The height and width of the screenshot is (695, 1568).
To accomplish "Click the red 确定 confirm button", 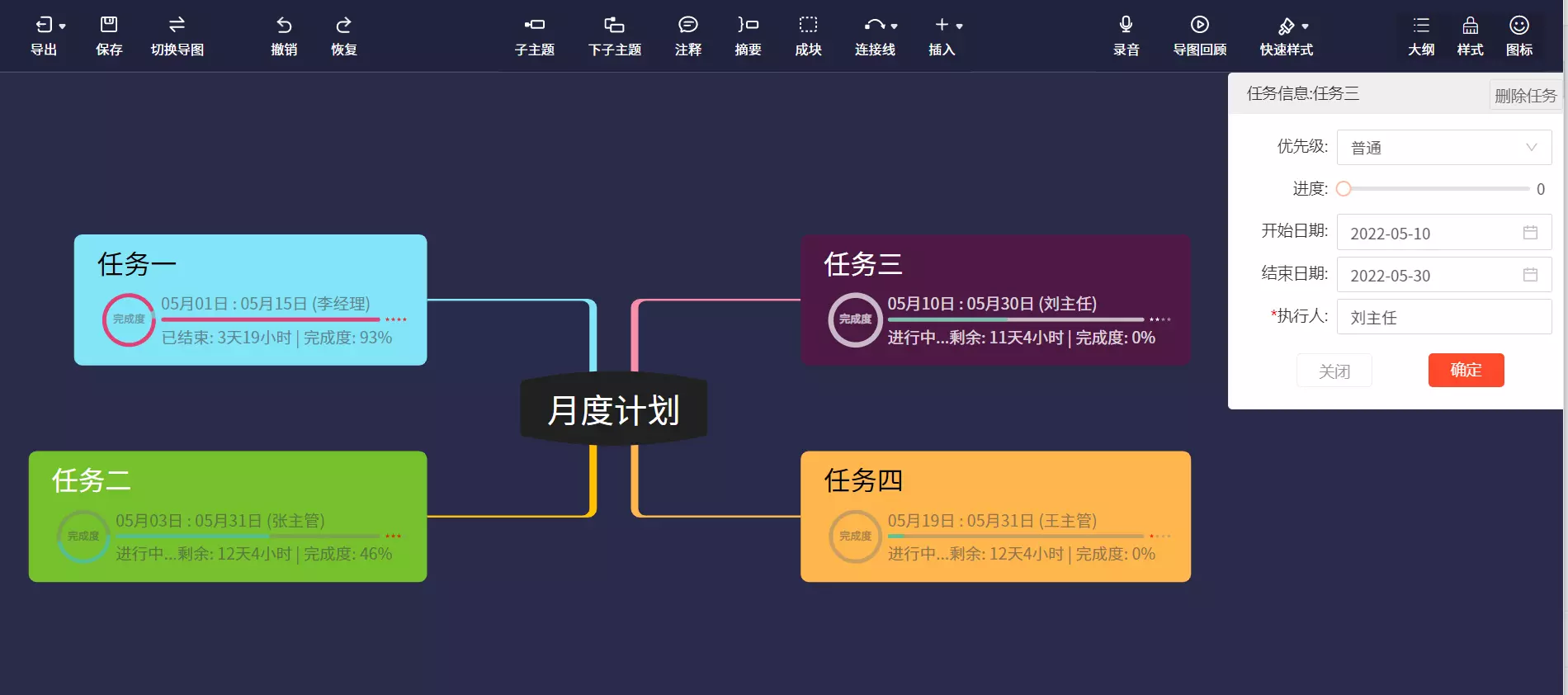I will [1466, 370].
